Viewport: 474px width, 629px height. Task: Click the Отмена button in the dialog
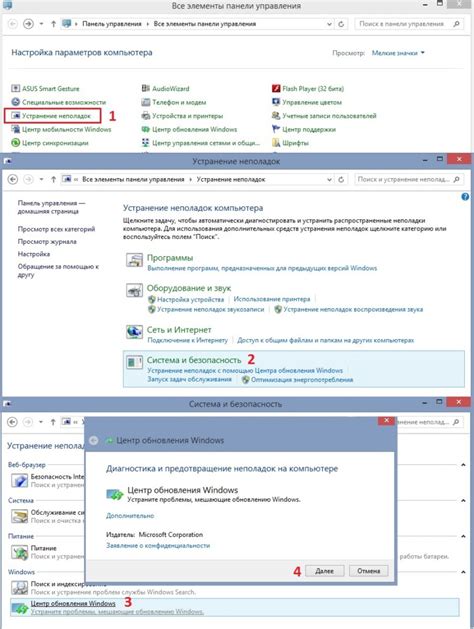point(369,571)
